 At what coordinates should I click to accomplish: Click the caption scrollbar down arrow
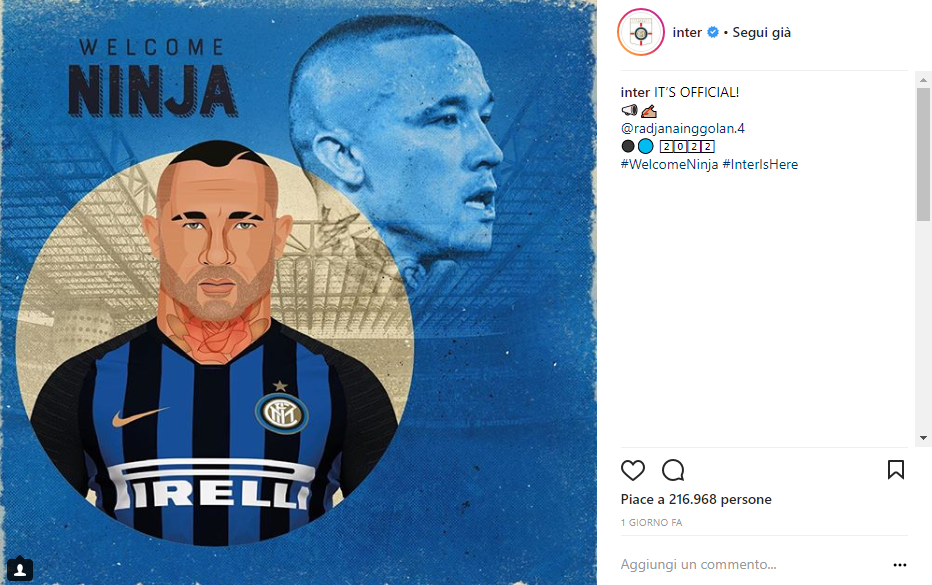click(x=923, y=438)
